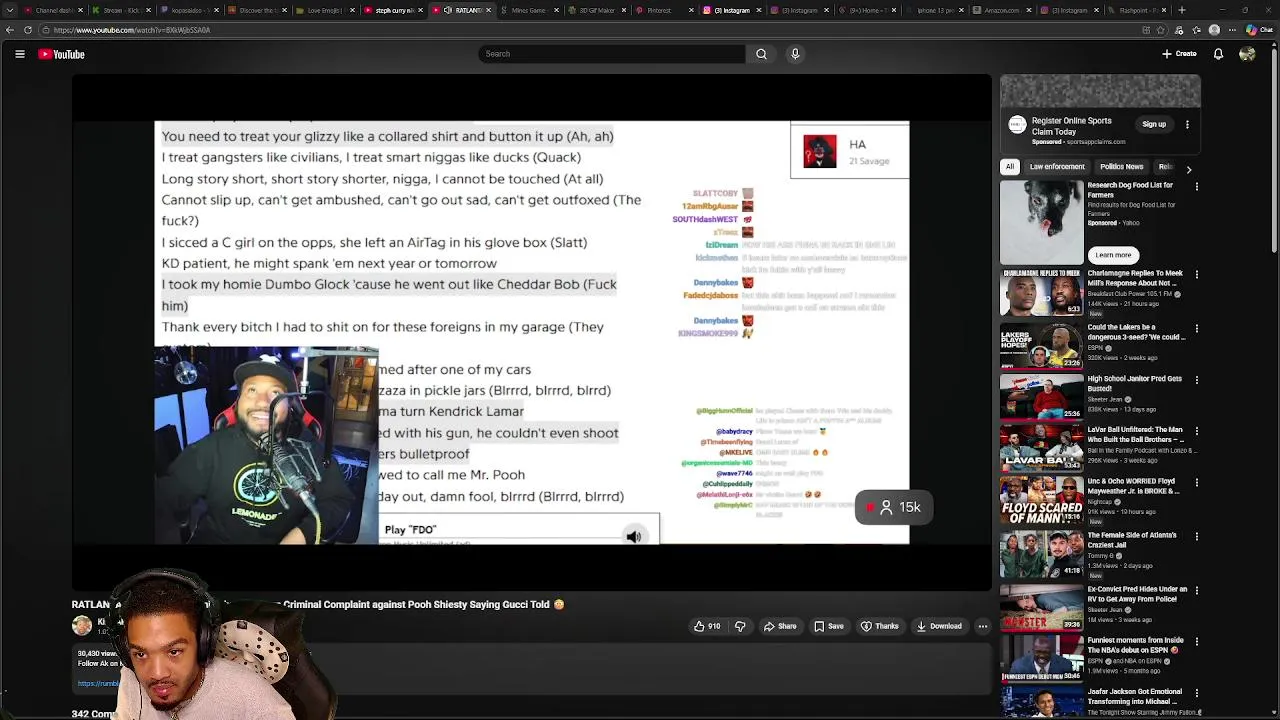Open High School Janitor Pred video thumbnail

click(1041, 397)
